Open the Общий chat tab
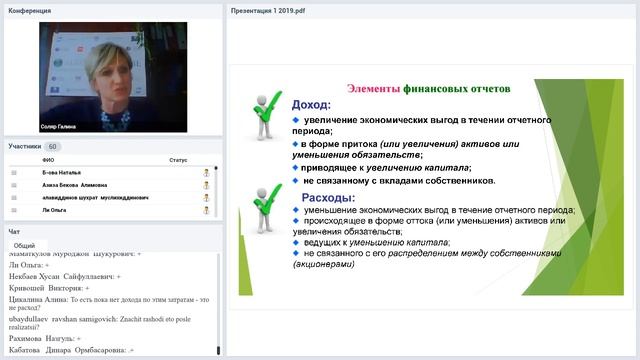The image size is (640, 360). 24,246
